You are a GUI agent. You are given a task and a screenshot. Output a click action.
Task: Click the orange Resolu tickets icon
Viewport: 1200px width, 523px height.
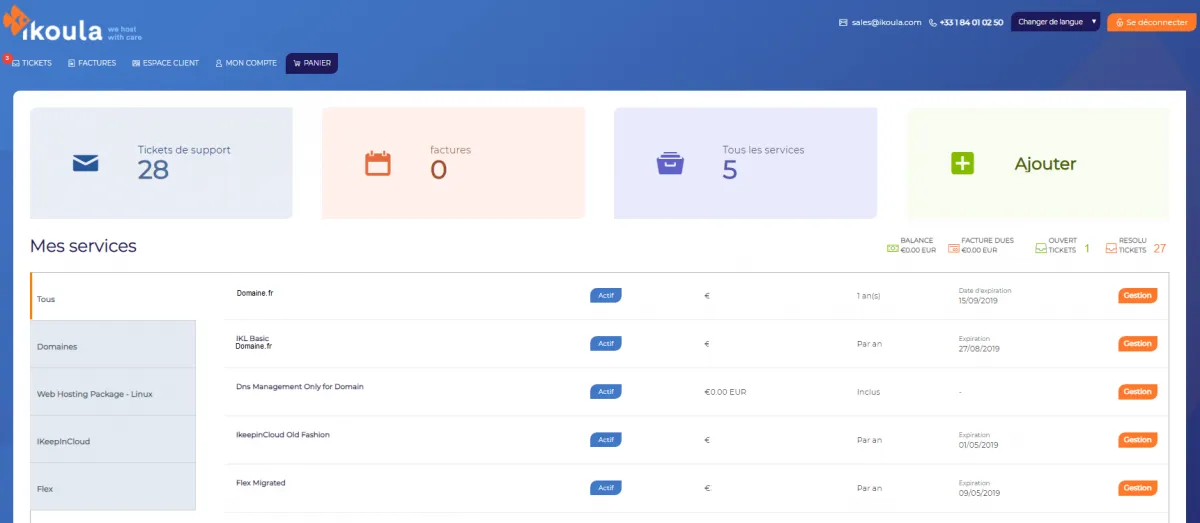coord(1111,246)
